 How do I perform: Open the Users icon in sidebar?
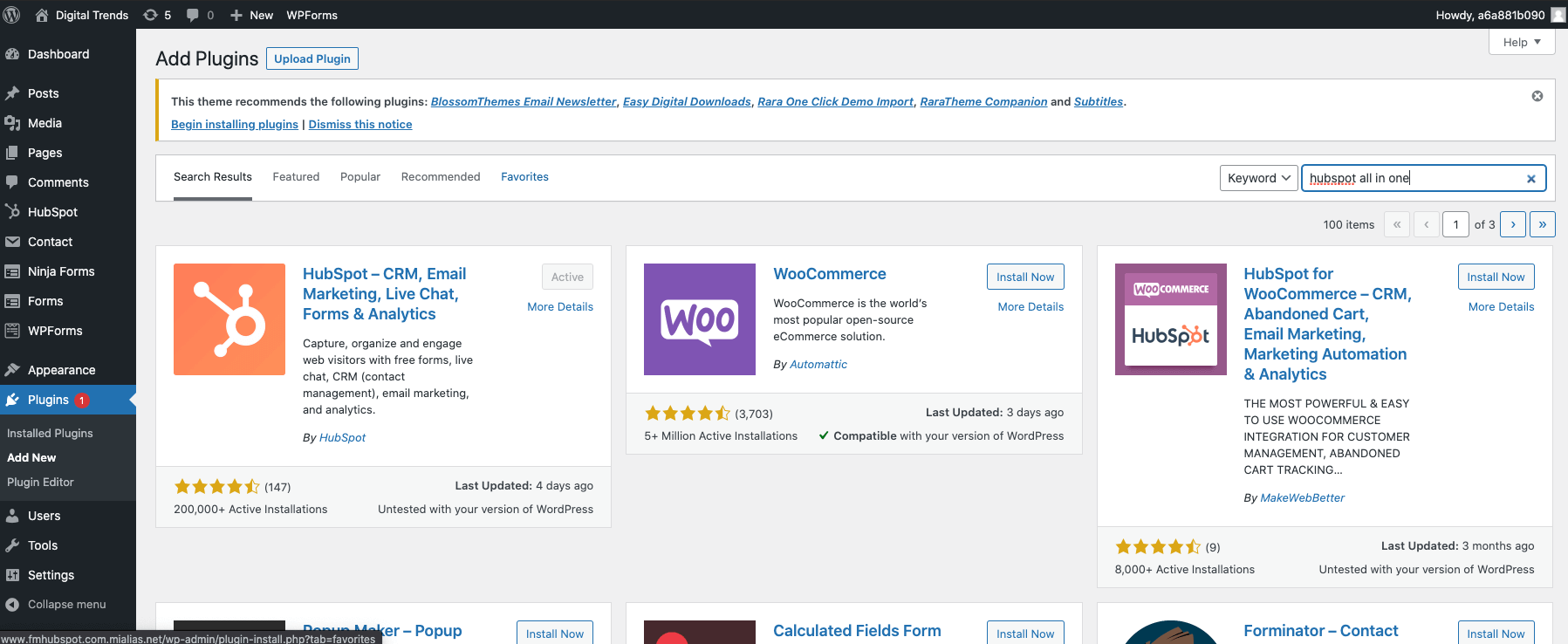coord(12,516)
